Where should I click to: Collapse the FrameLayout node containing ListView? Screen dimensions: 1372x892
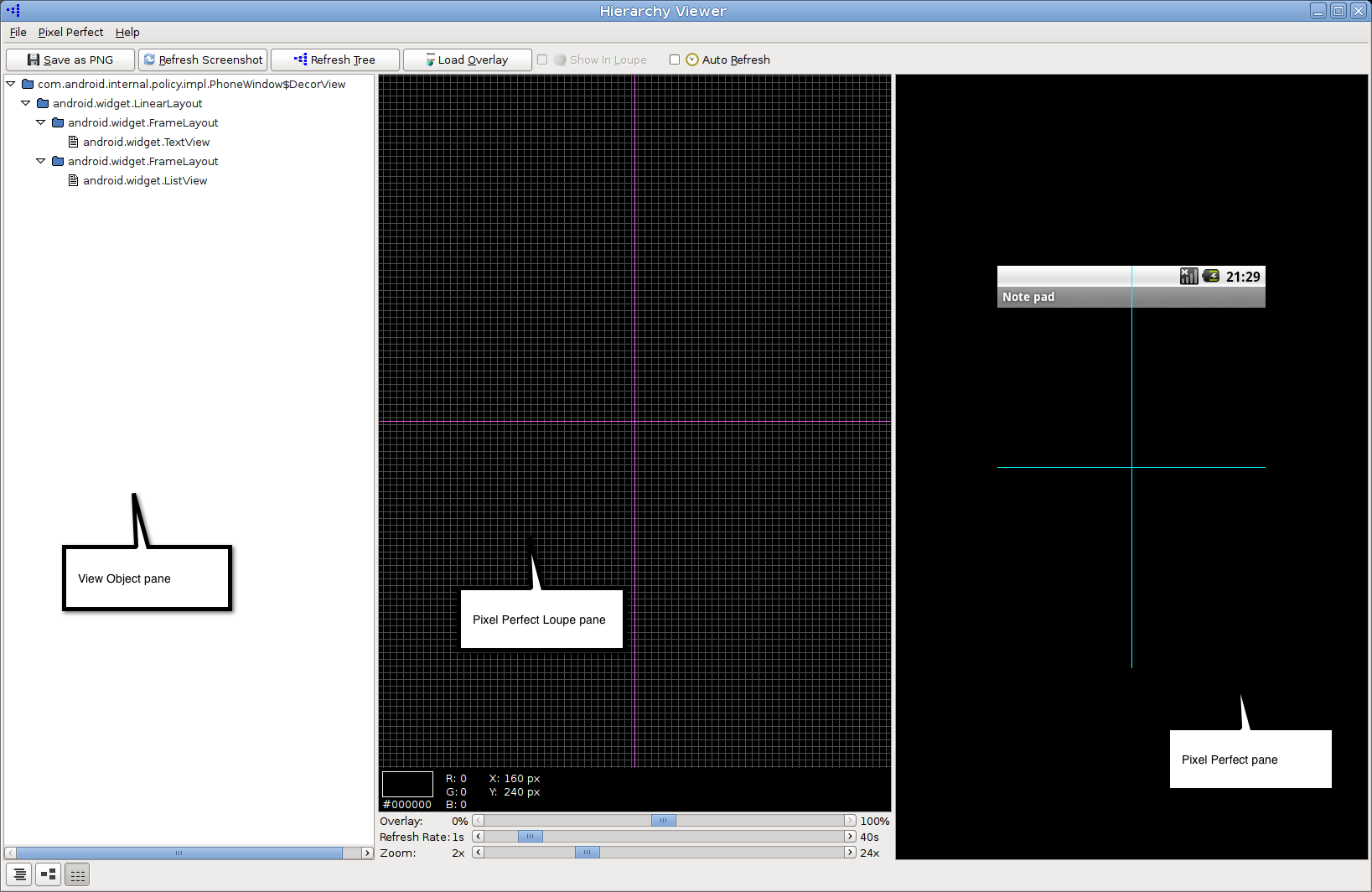point(41,161)
